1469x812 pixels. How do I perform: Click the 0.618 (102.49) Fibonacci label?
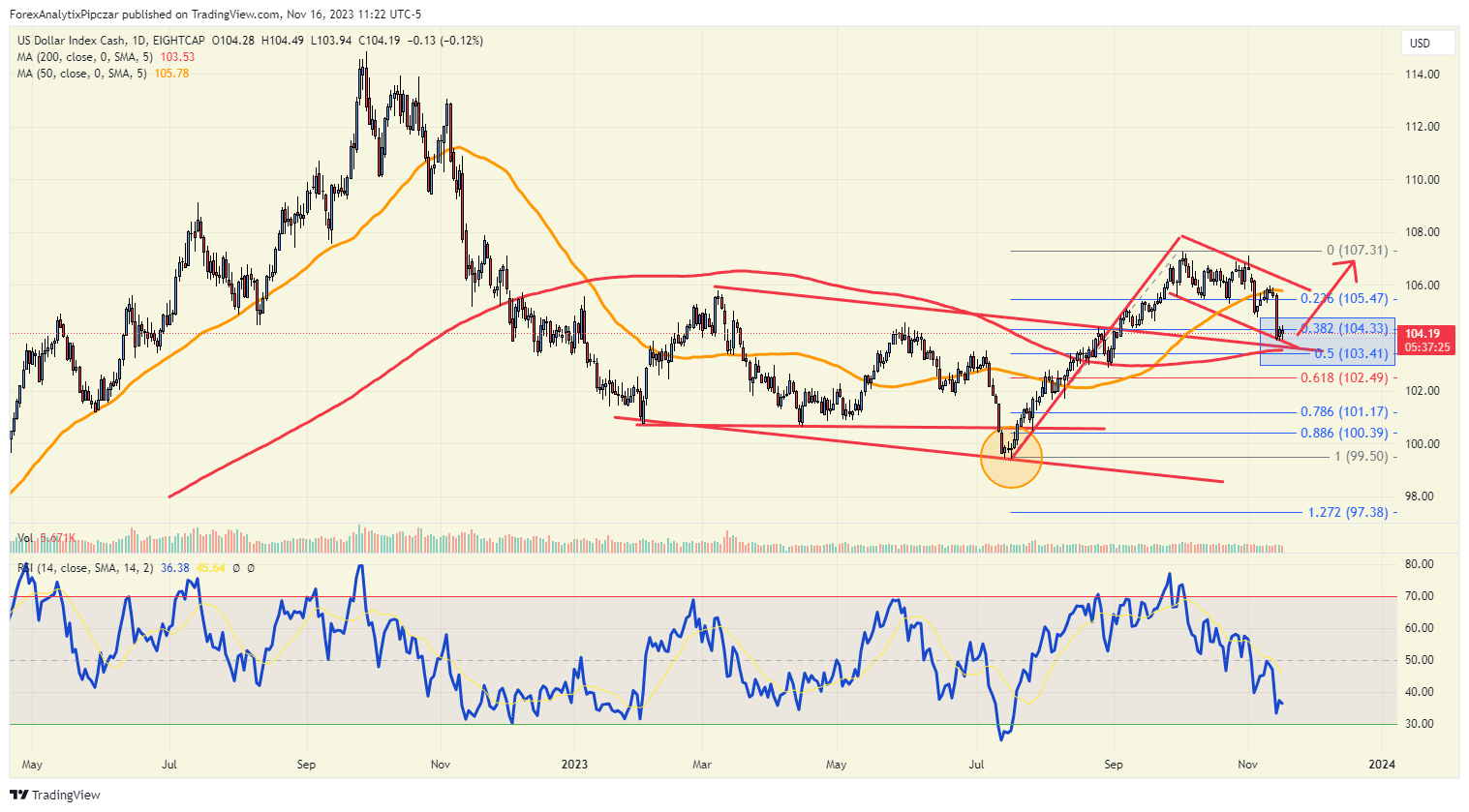[1344, 378]
